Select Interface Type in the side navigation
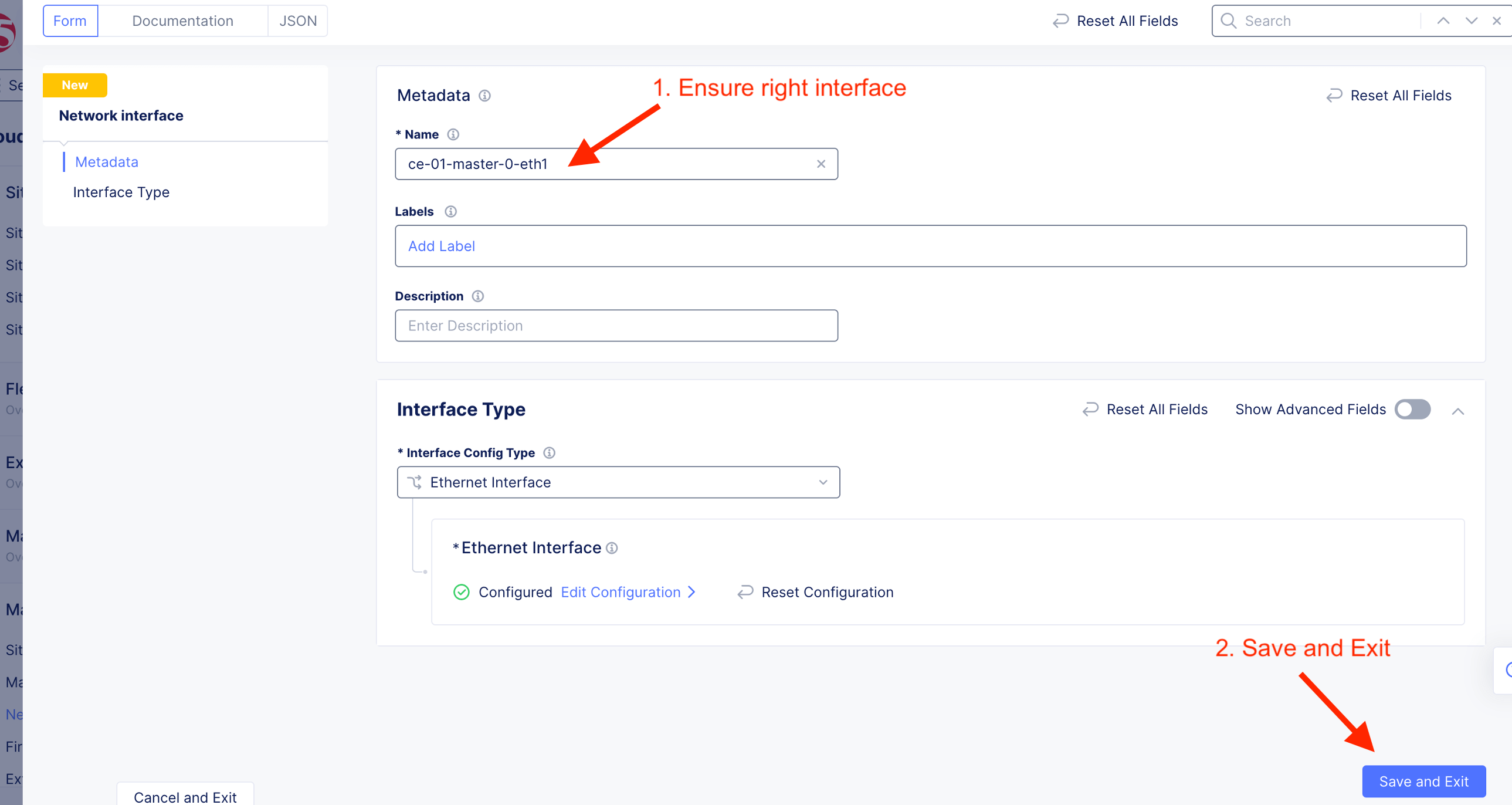This screenshot has height=805, width=1512. [121, 192]
